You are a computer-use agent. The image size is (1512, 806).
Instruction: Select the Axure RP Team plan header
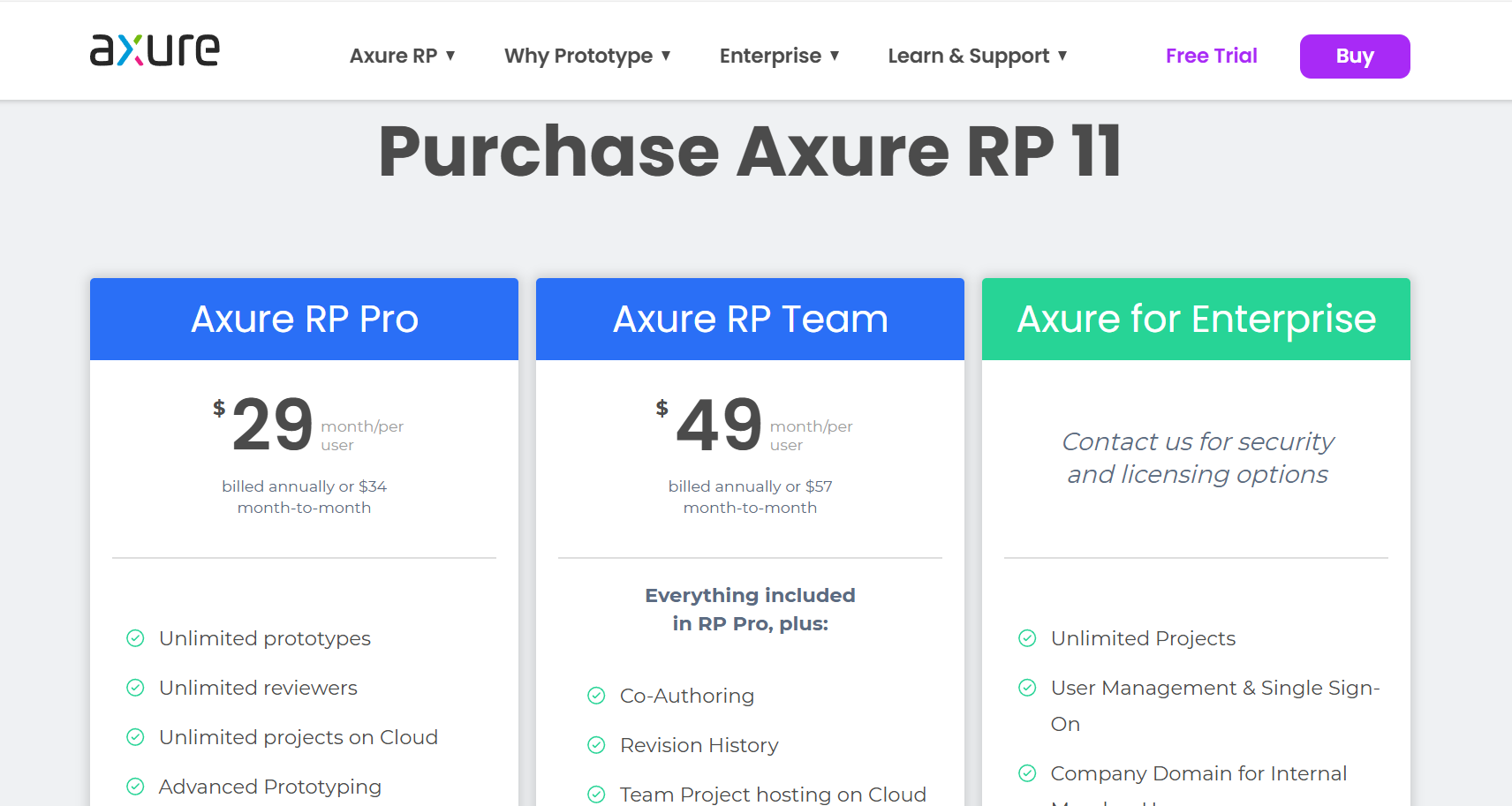[x=750, y=319]
